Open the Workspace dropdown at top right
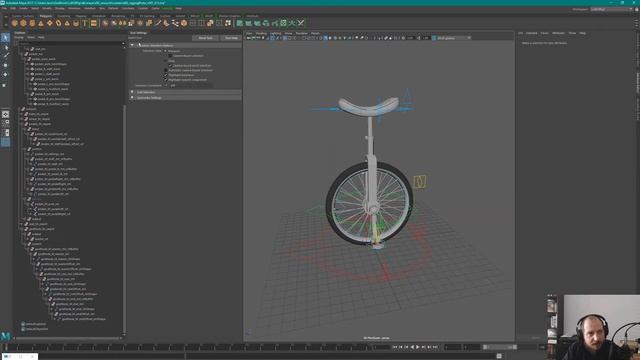Image resolution: width=640 pixels, height=360 pixels. (x=611, y=9)
